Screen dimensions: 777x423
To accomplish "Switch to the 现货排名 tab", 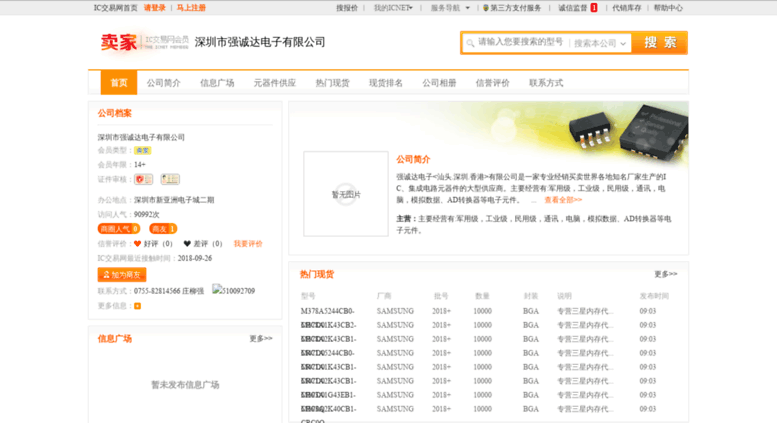I will pos(386,83).
